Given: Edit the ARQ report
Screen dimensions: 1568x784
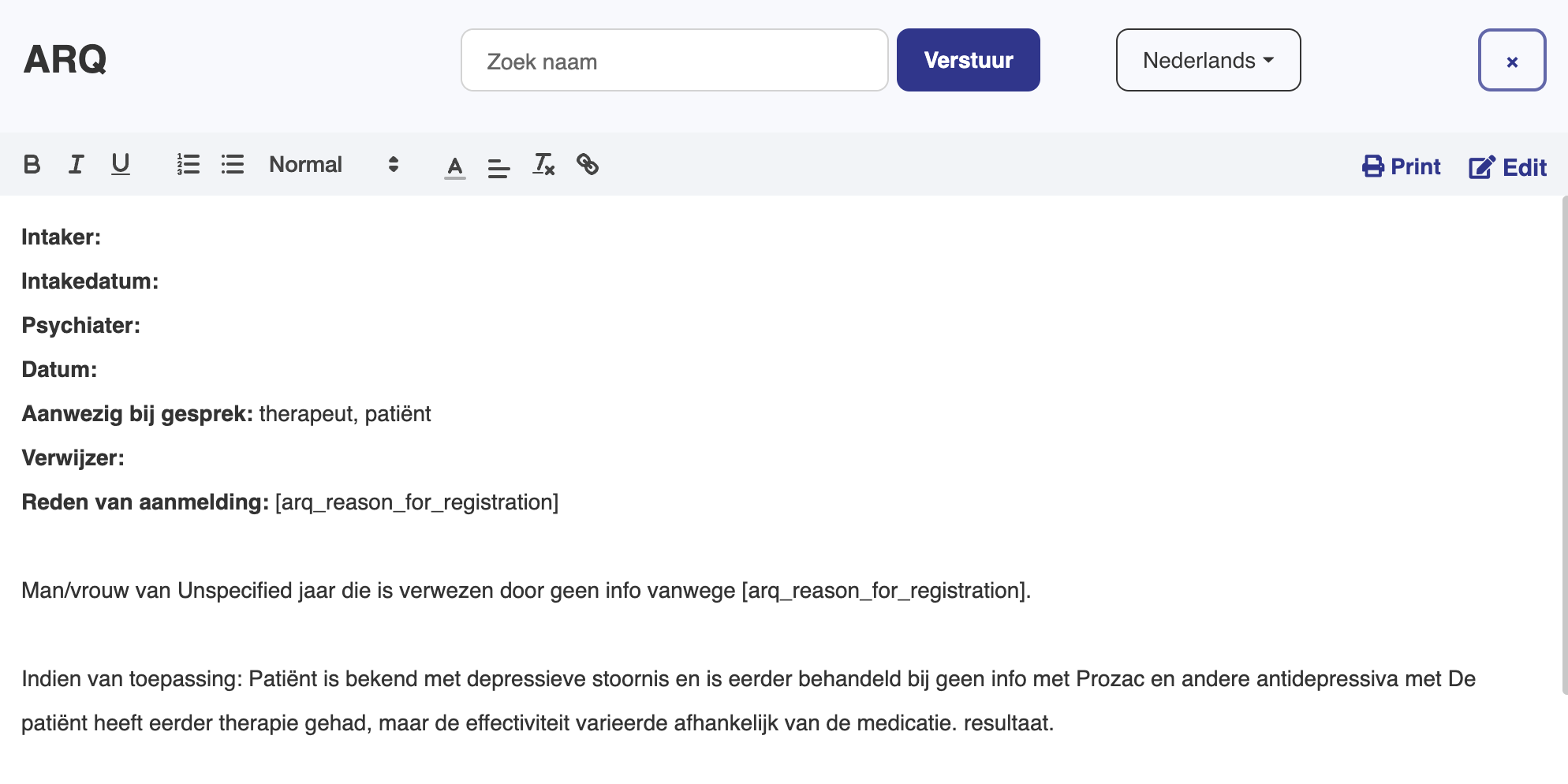Looking at the screenshot, I should [x=1507, y=167].
